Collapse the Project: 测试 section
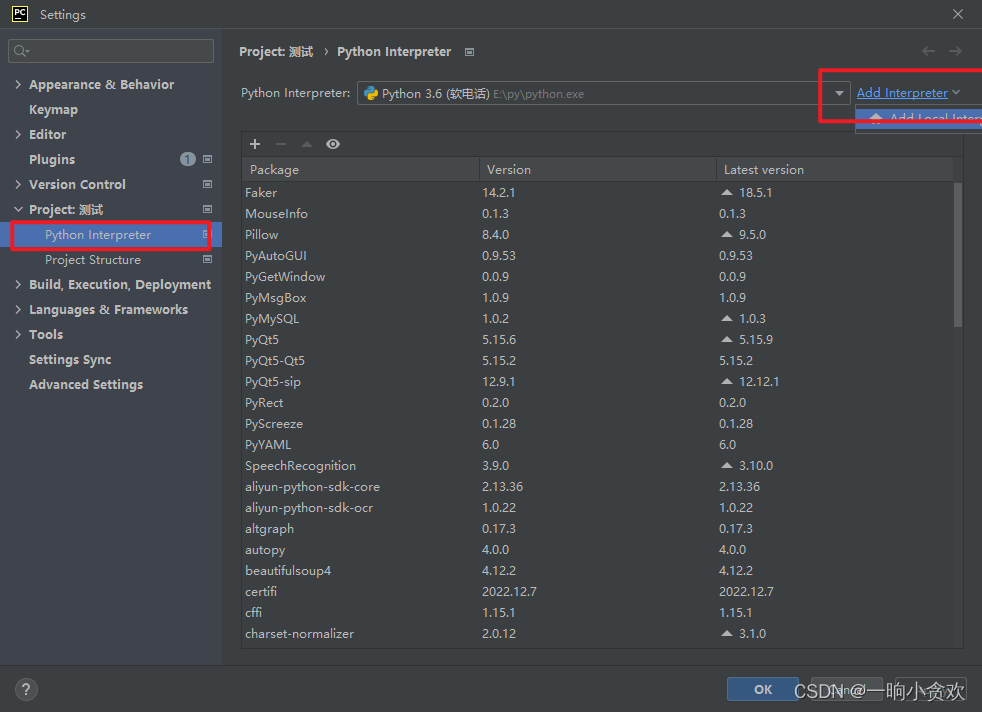The height and width of the screenshot is (712, 982). (x=18, y=209)
